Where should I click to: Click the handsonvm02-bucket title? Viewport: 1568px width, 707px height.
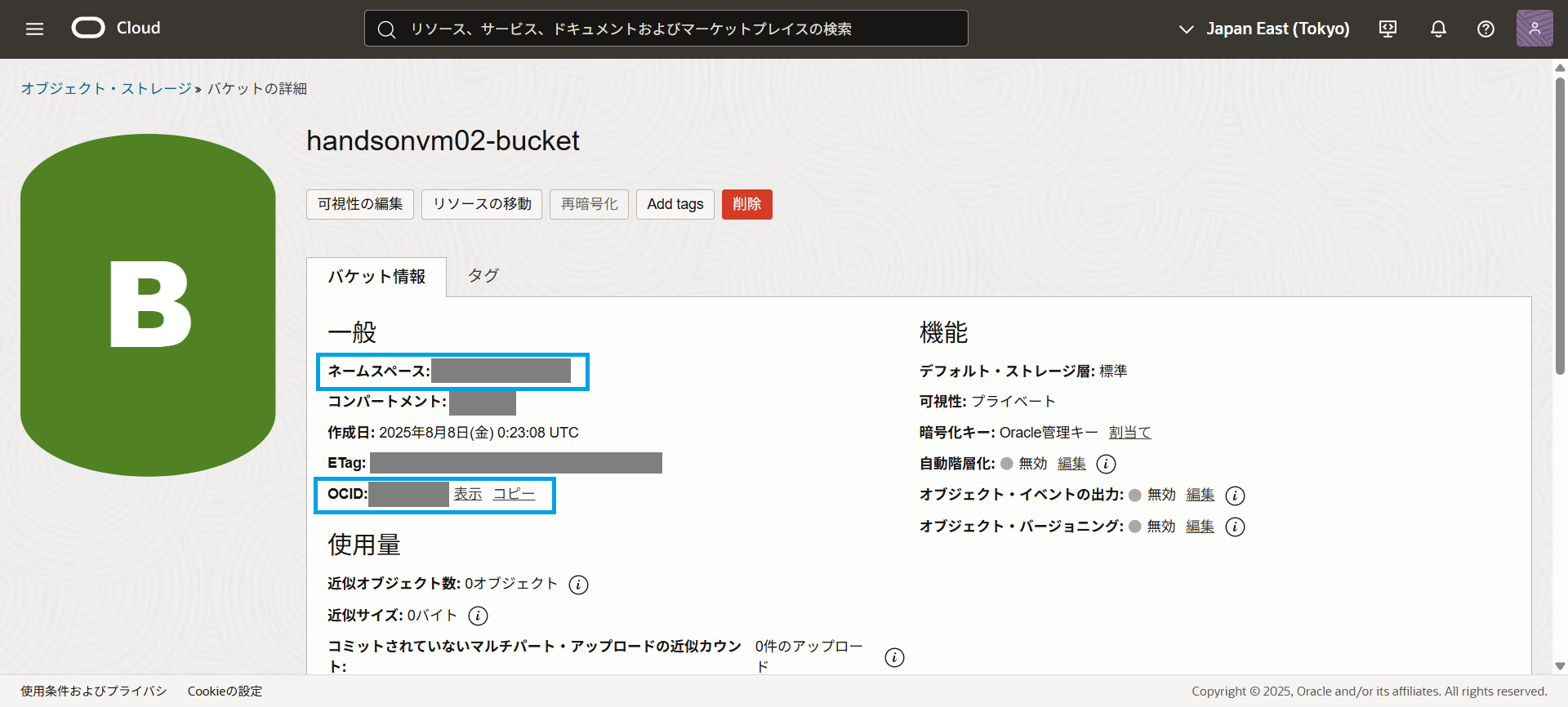(x=443, y=140)
